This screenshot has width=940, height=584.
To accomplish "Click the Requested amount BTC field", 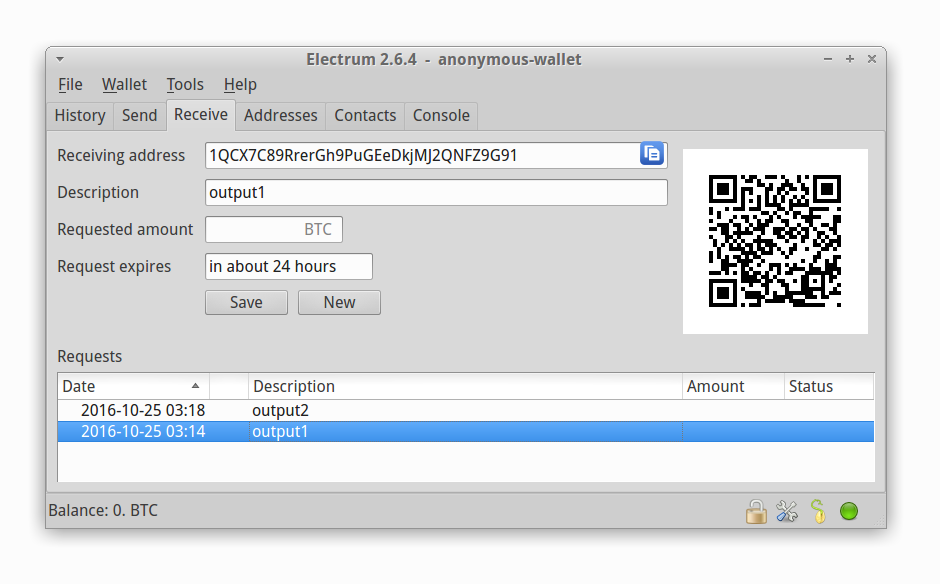I will pyautogui.click(x=273, y=229).
